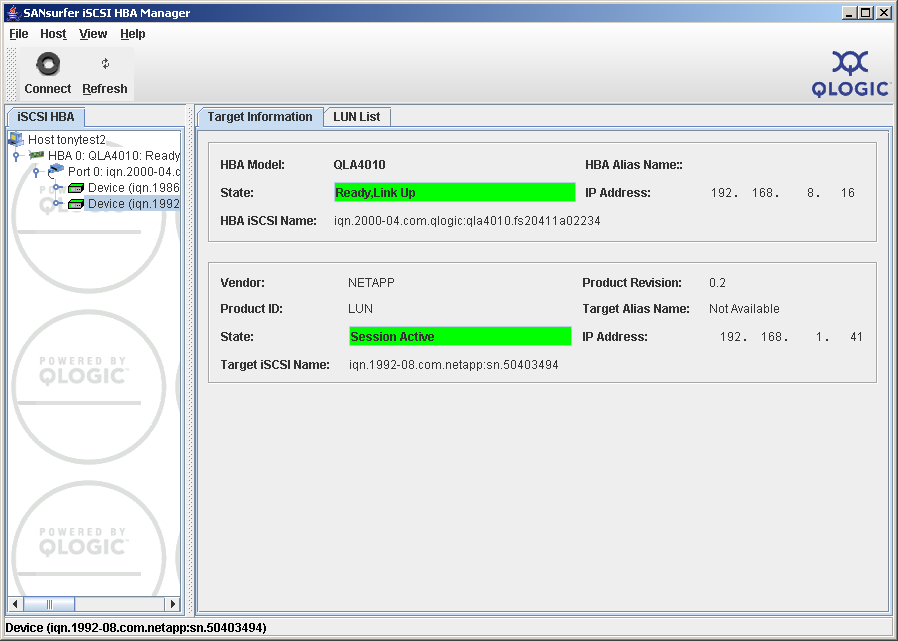Open the View menu
The height and width of the screenshot is (641, 898).
pos(93,34)
